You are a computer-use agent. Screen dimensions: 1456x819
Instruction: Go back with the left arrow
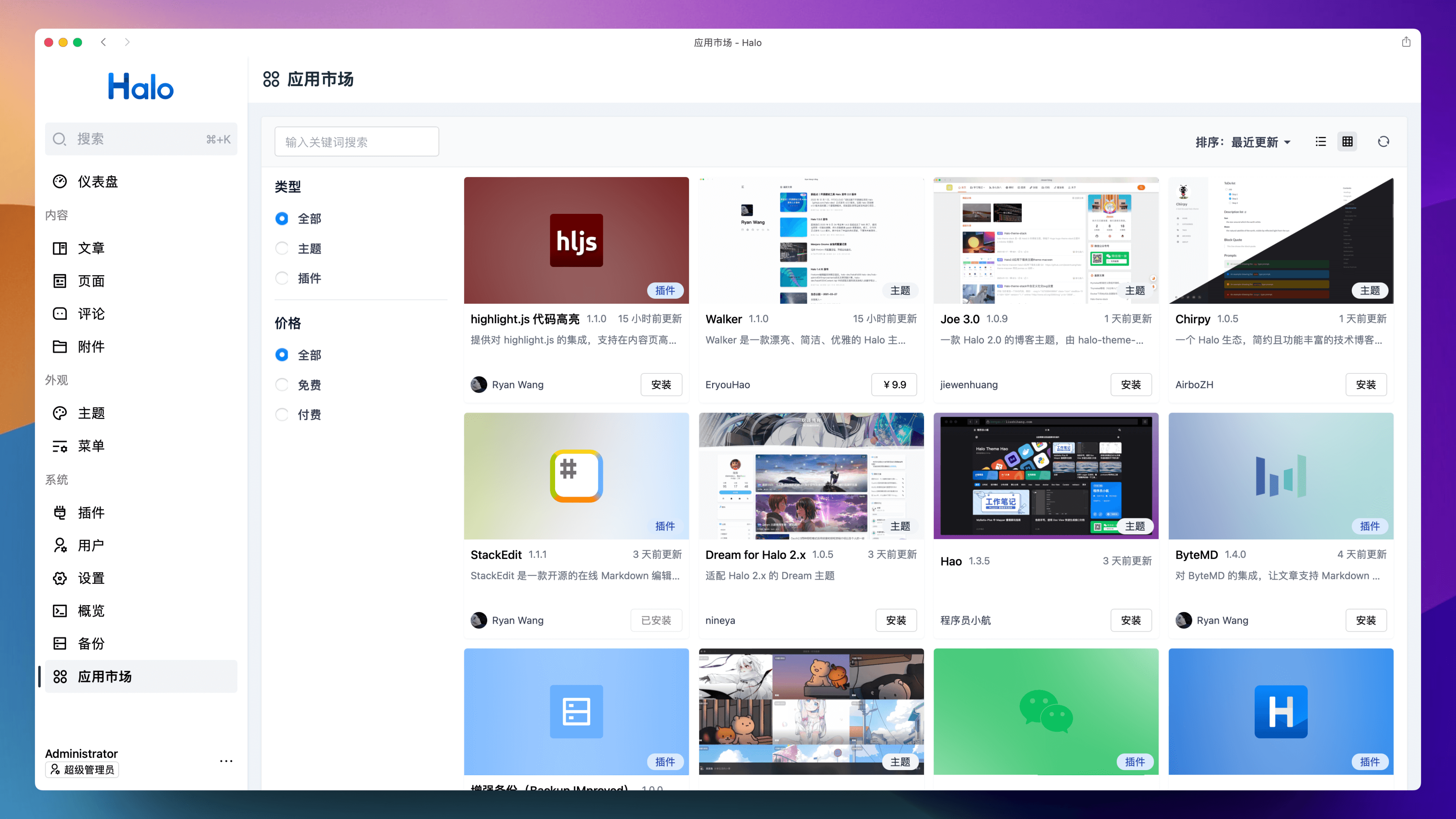click(104, 42)
